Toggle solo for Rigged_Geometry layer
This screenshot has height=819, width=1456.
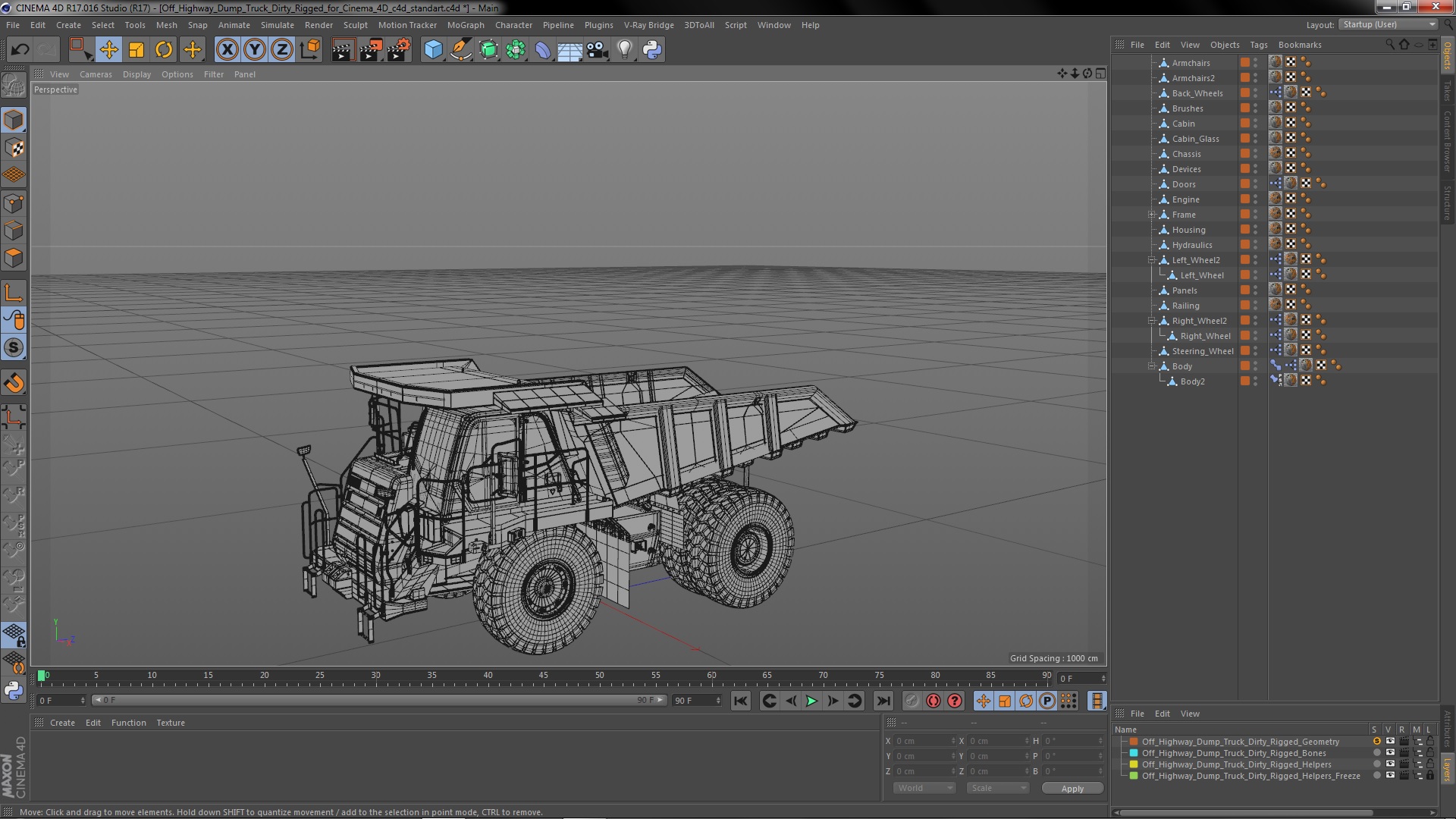click(1376, 742)
